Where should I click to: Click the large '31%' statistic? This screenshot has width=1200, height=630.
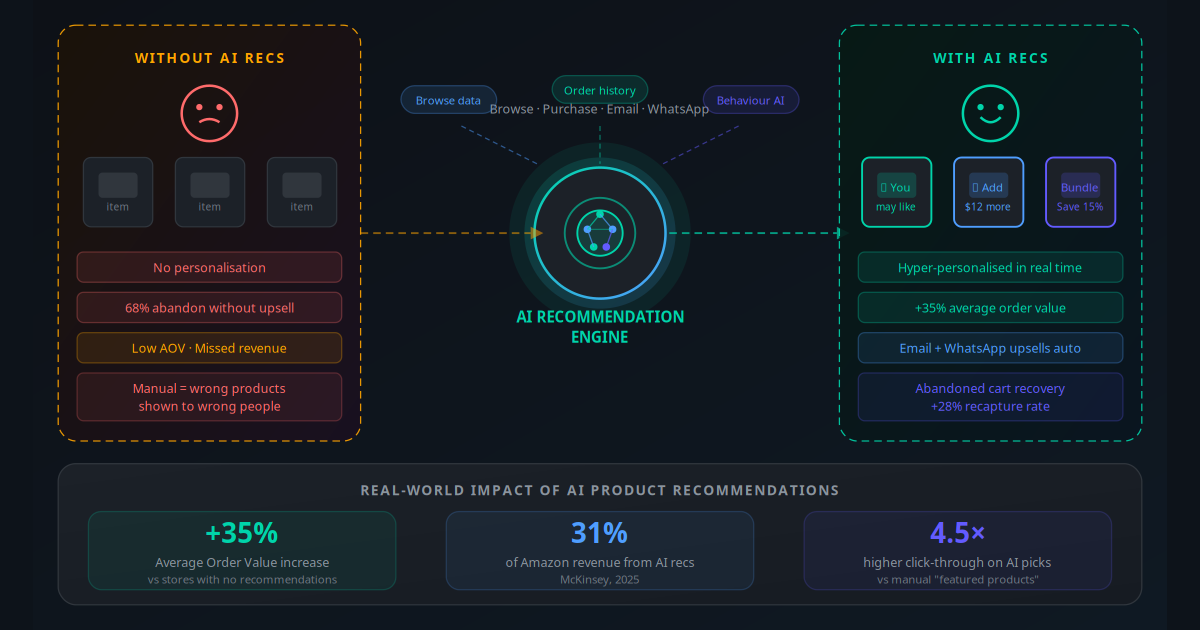(599, 533)
